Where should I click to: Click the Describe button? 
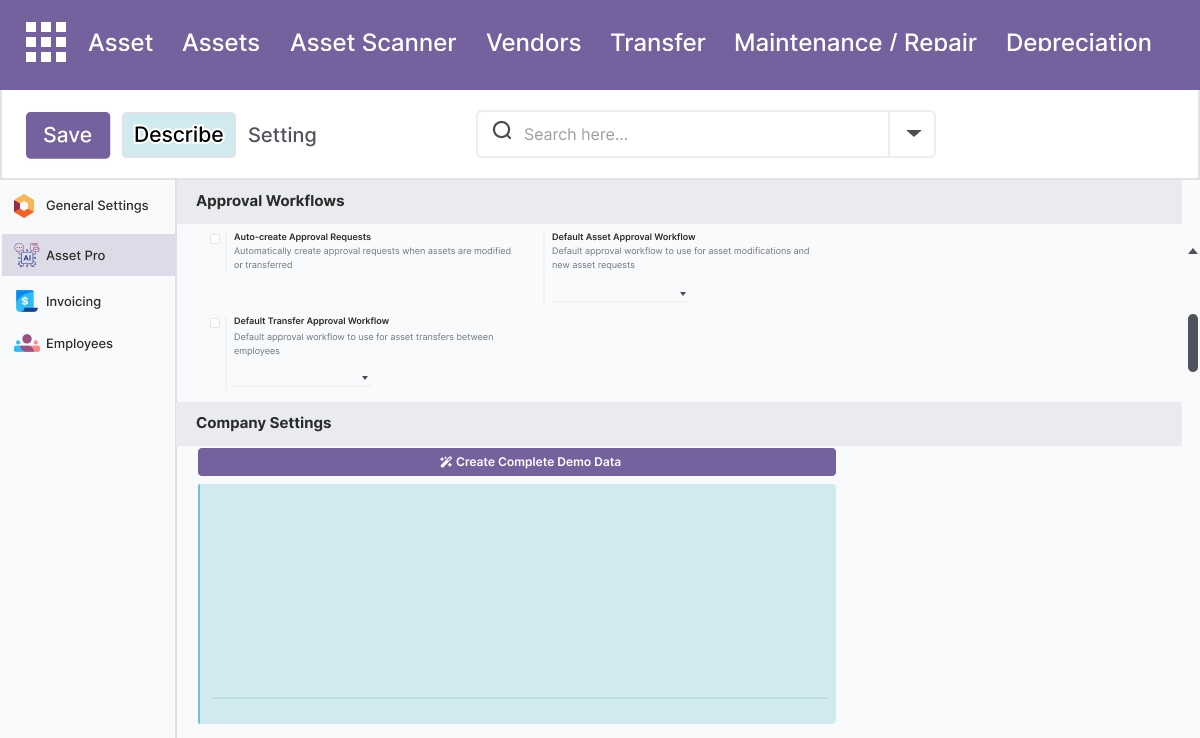pos(179,135)
